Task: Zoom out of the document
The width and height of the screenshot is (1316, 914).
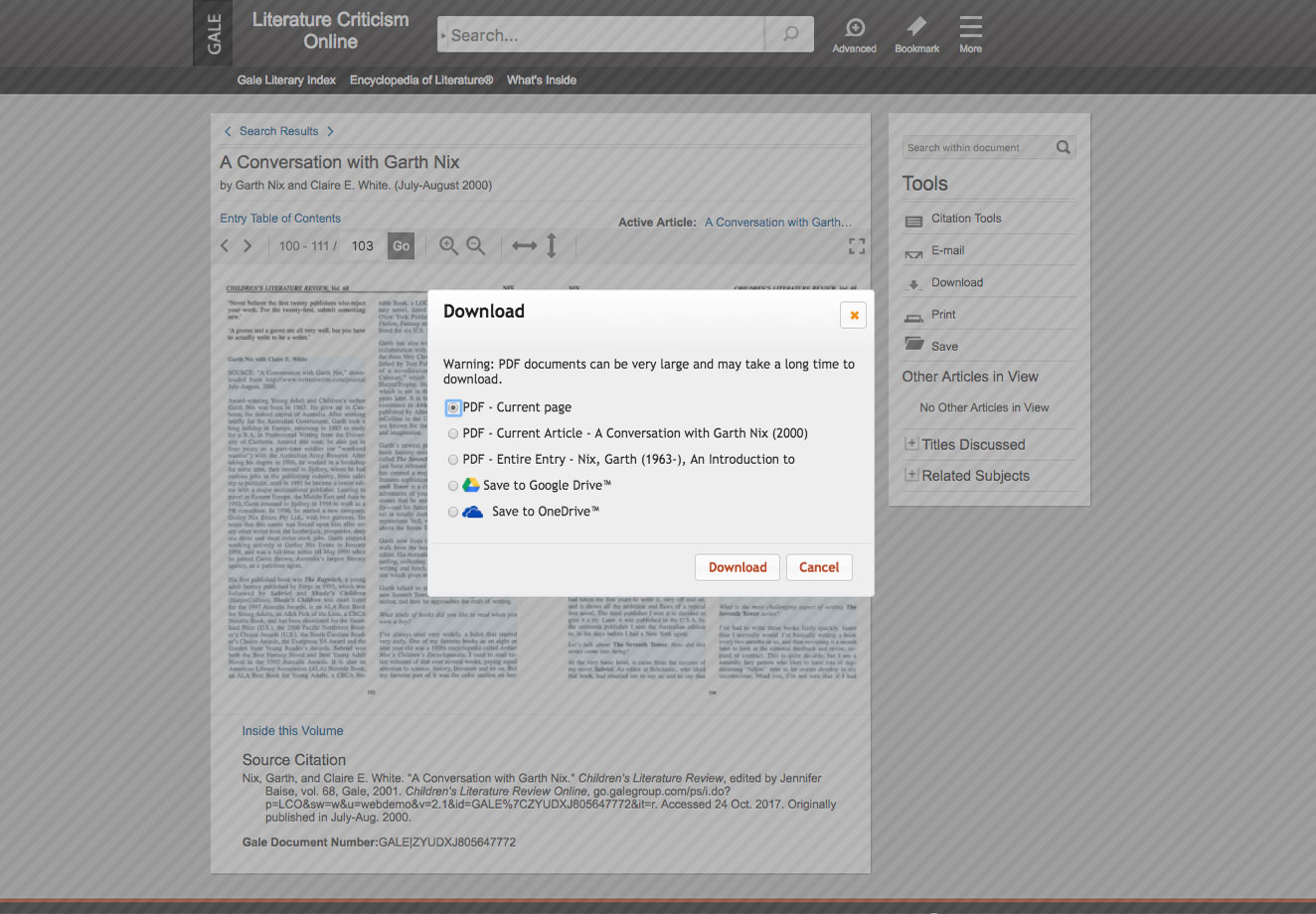Action: [x=476, y=245]
